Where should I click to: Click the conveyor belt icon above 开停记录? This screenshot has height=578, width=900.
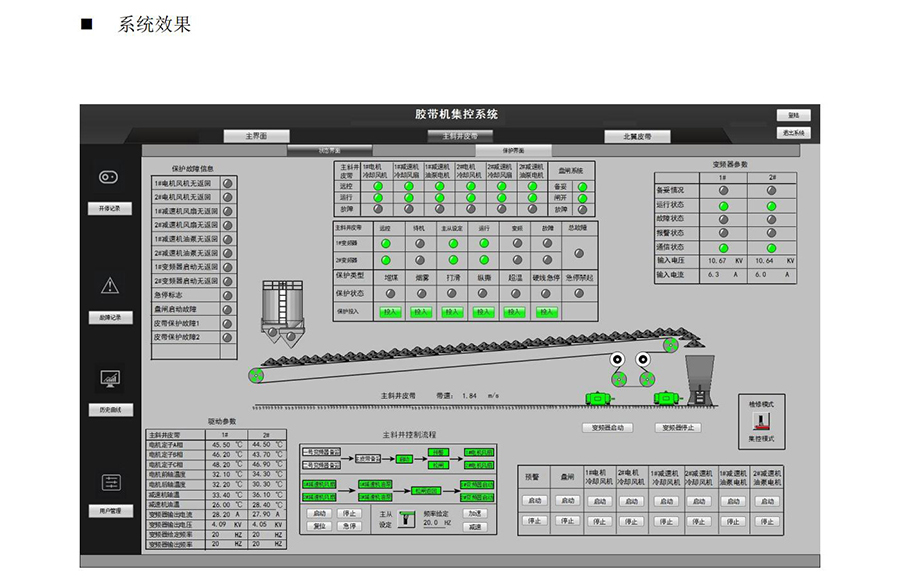click(108, 177)
